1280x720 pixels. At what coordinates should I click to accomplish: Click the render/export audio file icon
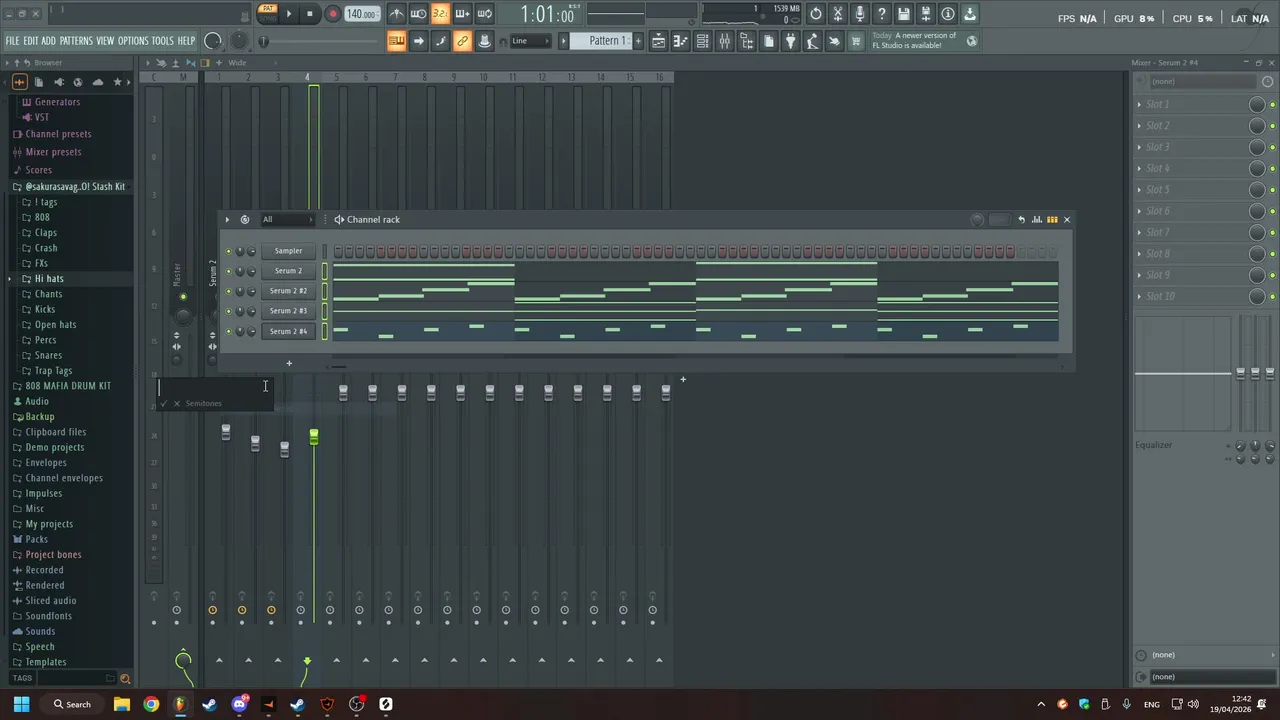click(x=926, y=14)
